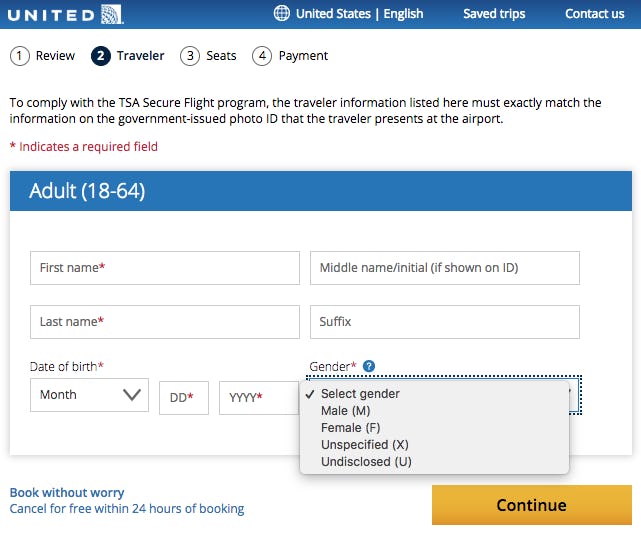This screenshot has height=533, width=641.
Task: Click the step 1 Review circle
Action: pyautogui.click(x=20, y=56)
